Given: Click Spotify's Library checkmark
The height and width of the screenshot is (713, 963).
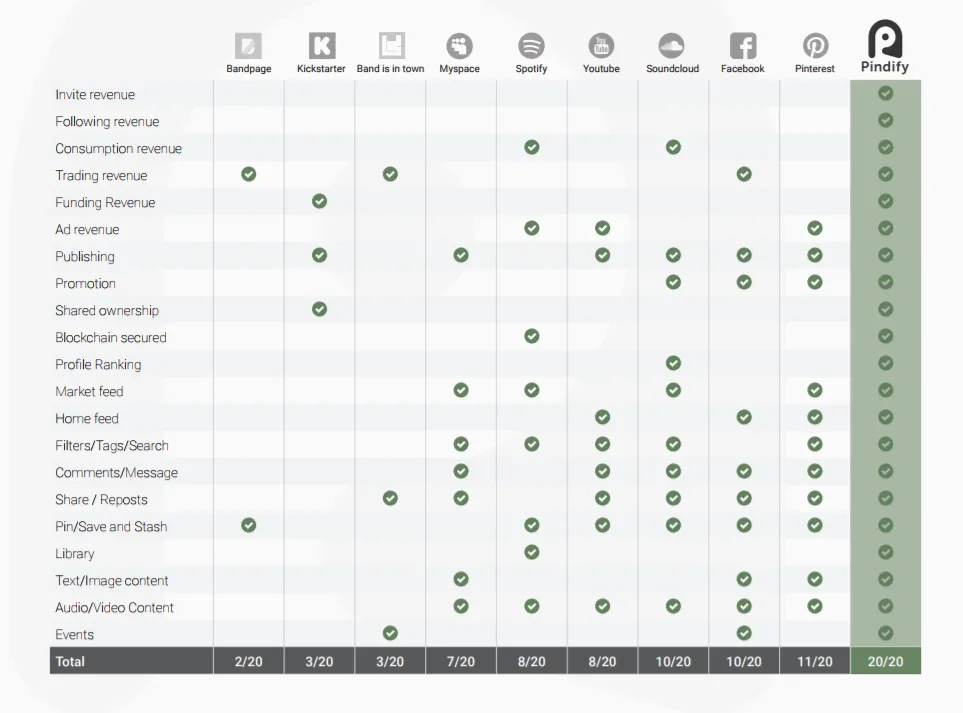Looking at the screenshot, I should 532,553.
